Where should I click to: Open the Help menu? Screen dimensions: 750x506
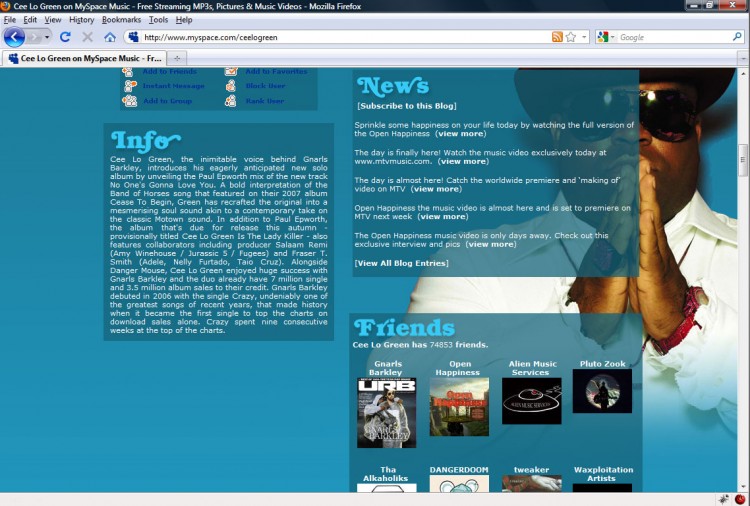pos(184,20)
